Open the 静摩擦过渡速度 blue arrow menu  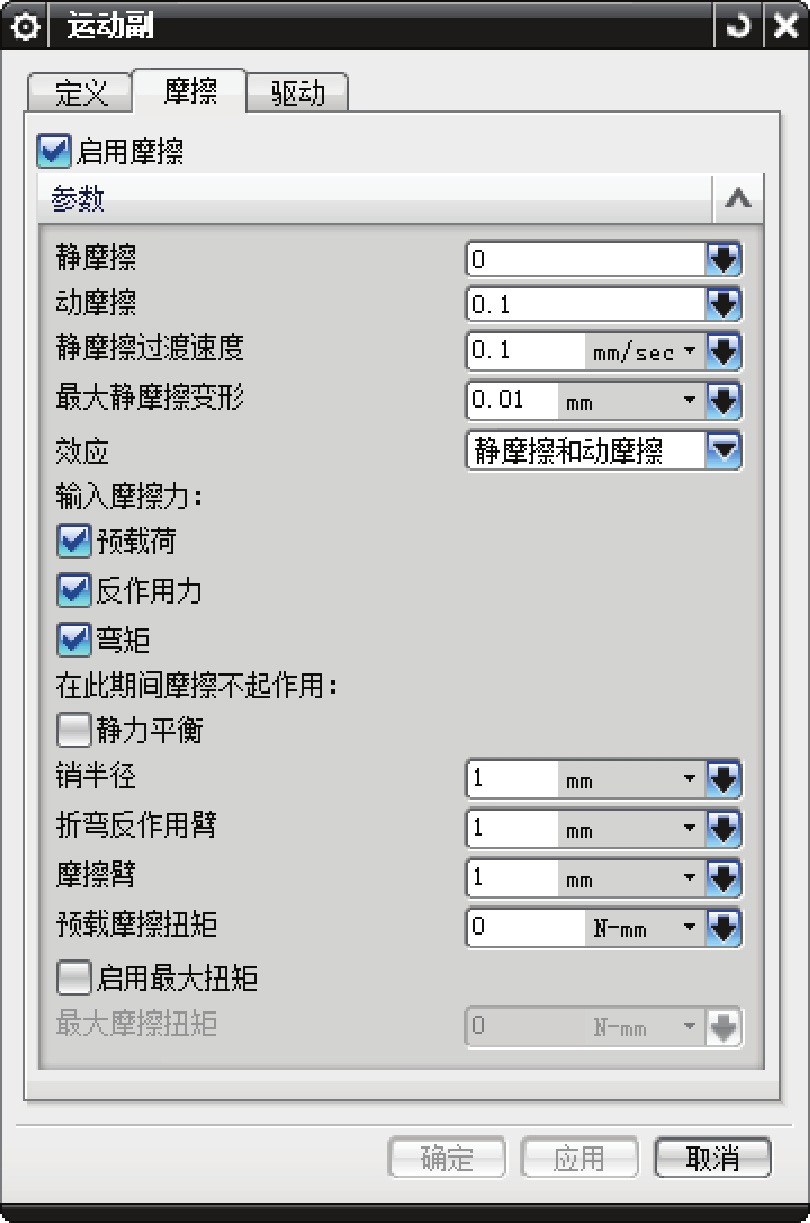pyautogui.click(x=723, y=350)
